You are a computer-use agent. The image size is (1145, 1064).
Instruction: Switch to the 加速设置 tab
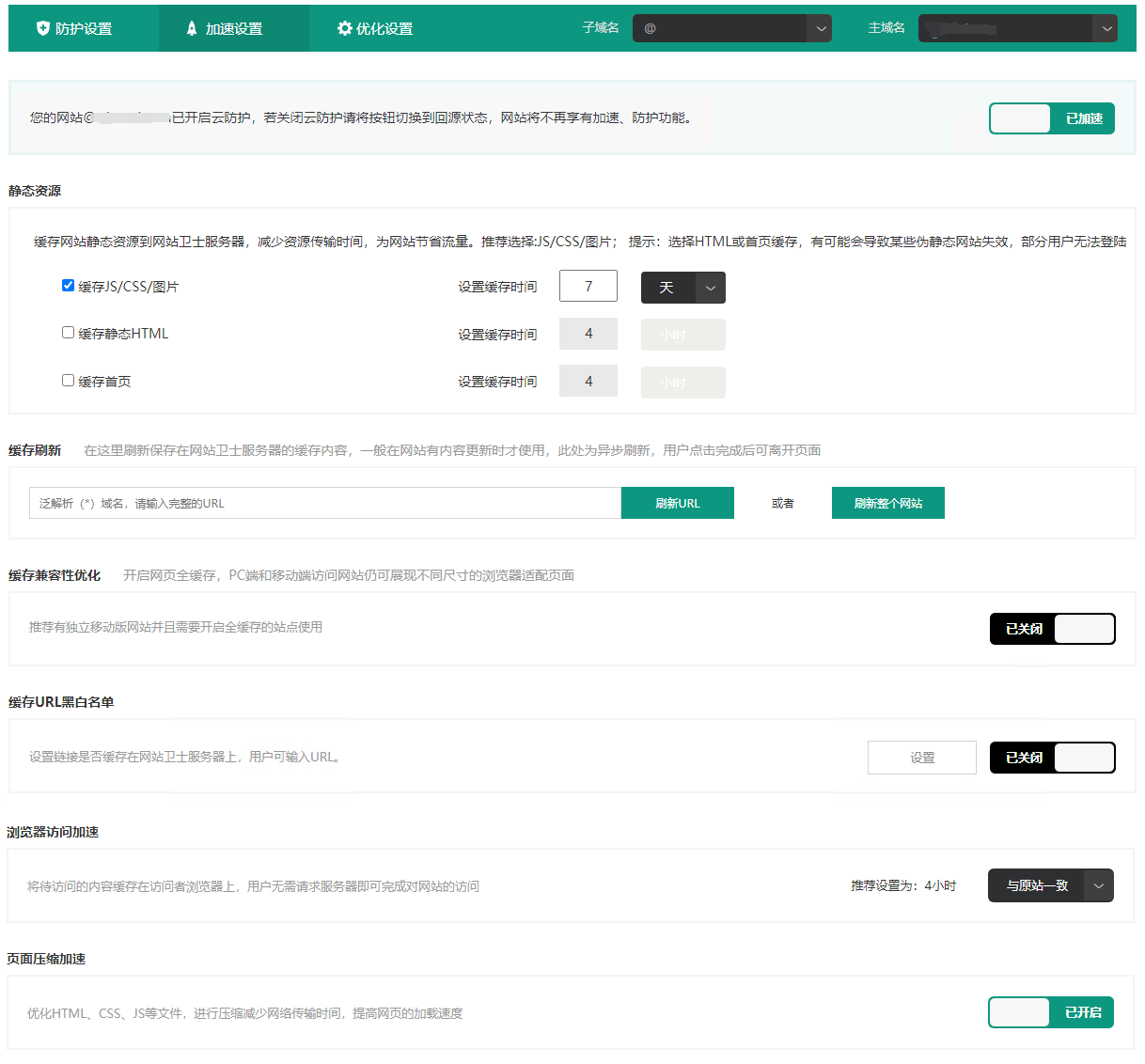234,28
